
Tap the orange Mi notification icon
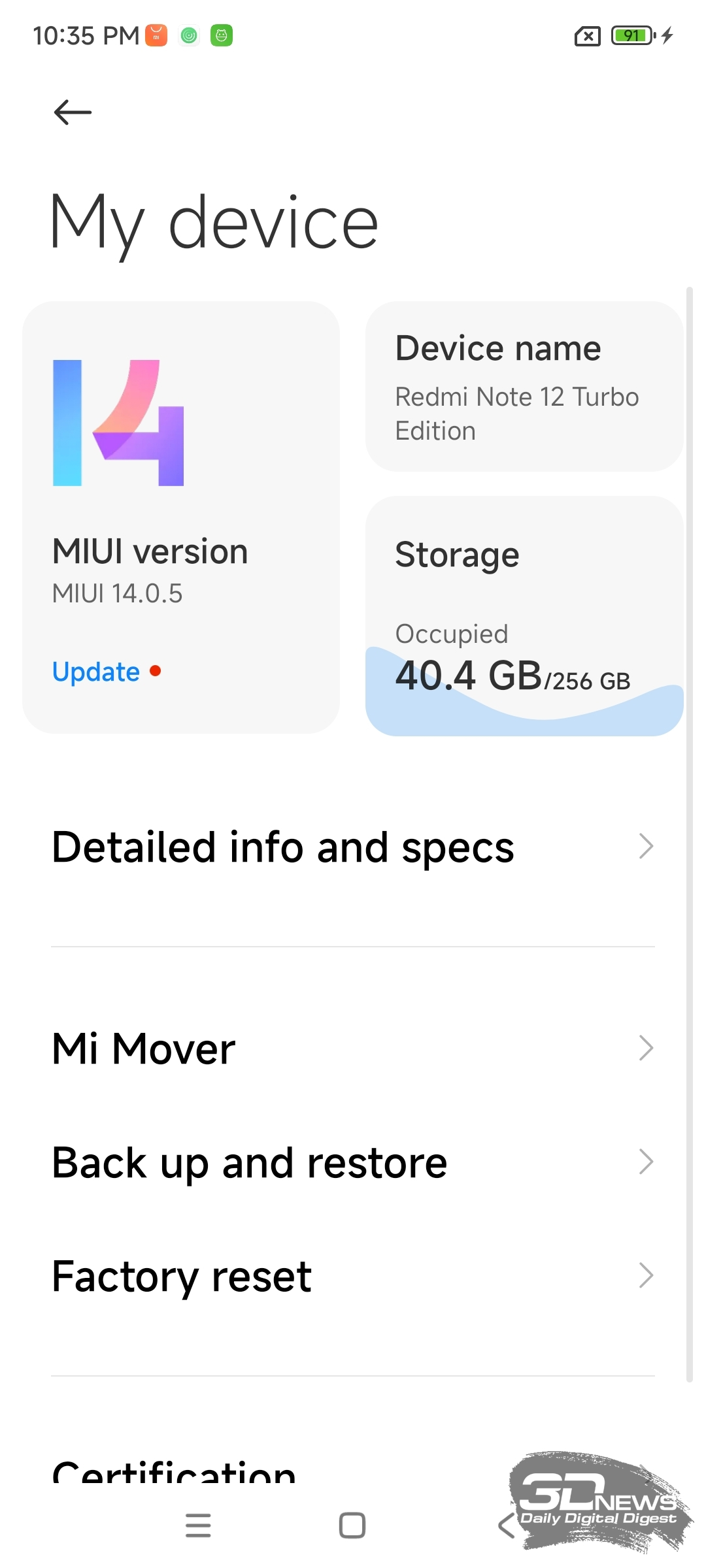pyautogui.click(x=156, y=35)
